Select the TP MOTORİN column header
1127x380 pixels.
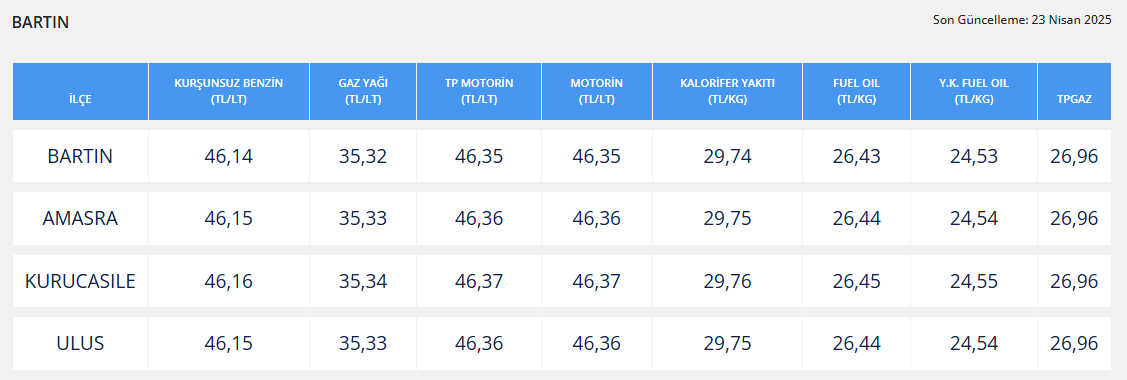[479, 91]
